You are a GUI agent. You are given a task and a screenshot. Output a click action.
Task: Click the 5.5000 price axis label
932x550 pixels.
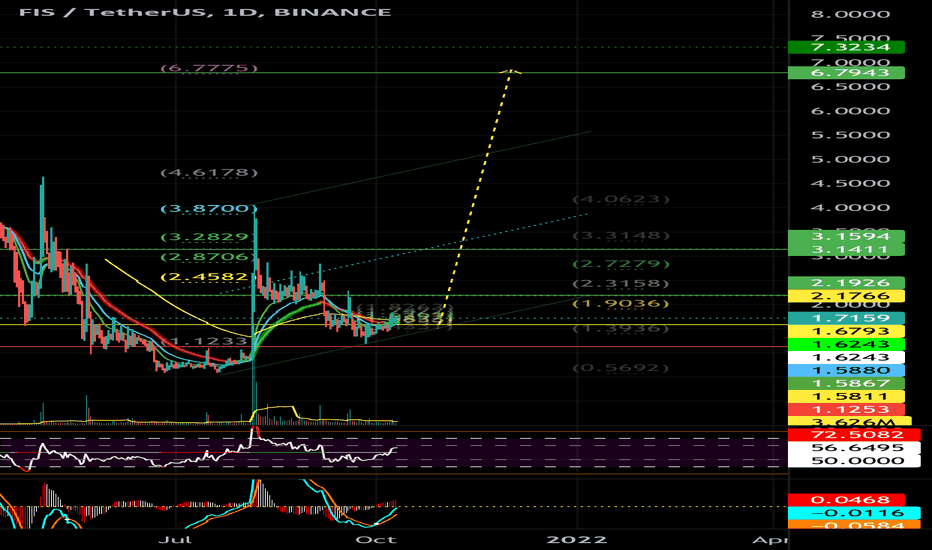(x=851, y=135)
